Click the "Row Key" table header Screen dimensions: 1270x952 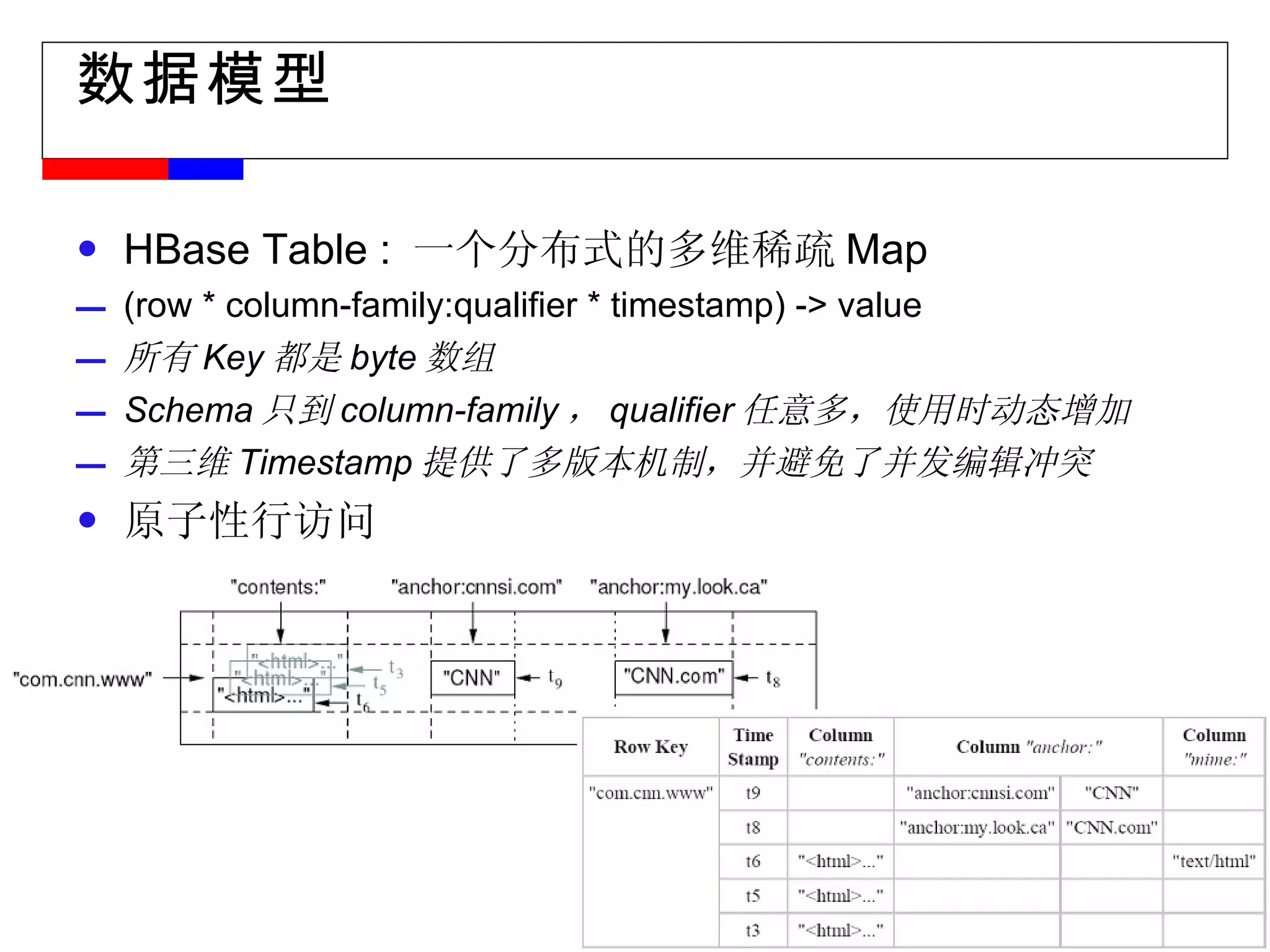pyautogui.click(x=651, y=747)
